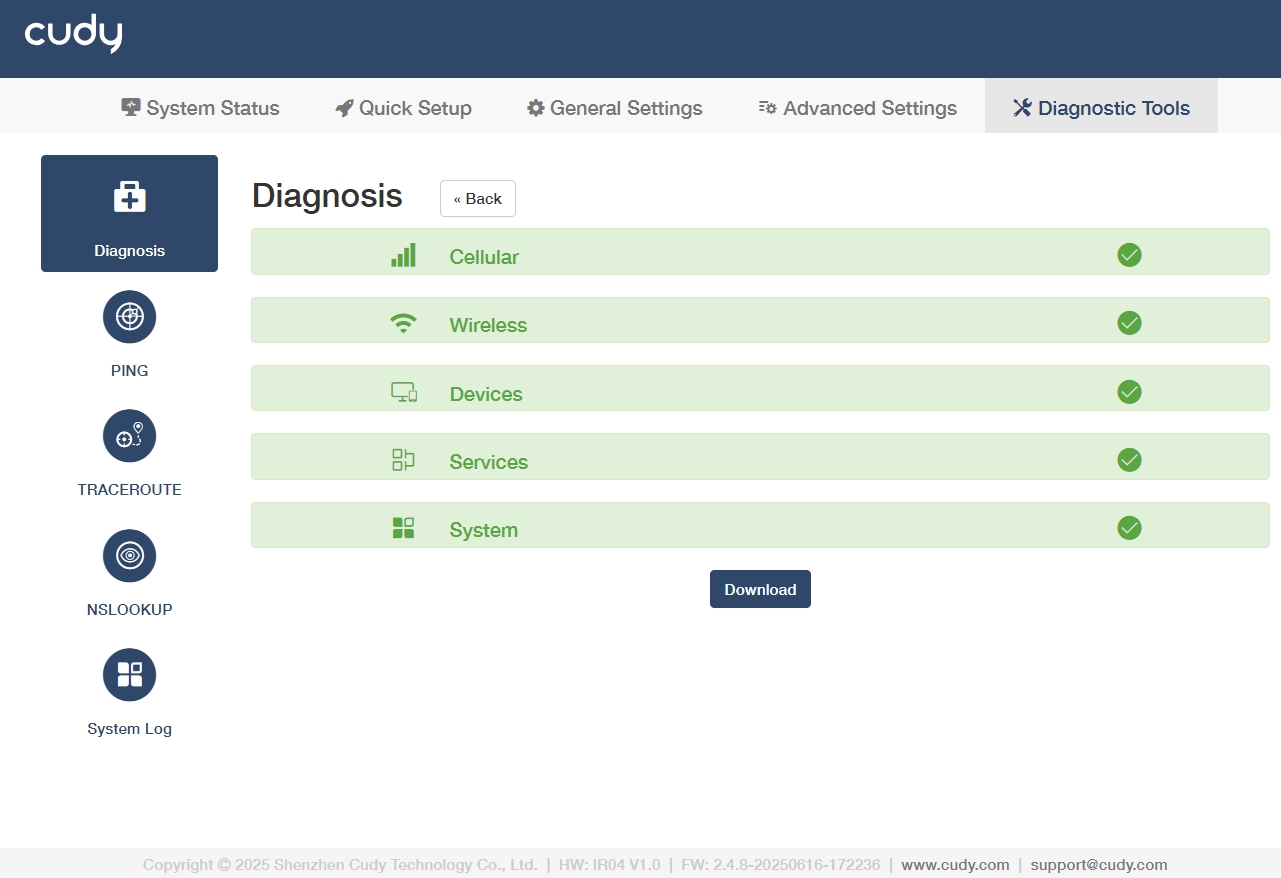Viewport: 1281px width, 878px height.
Task: Download the diagnosis report
Action: coord(760,589)
